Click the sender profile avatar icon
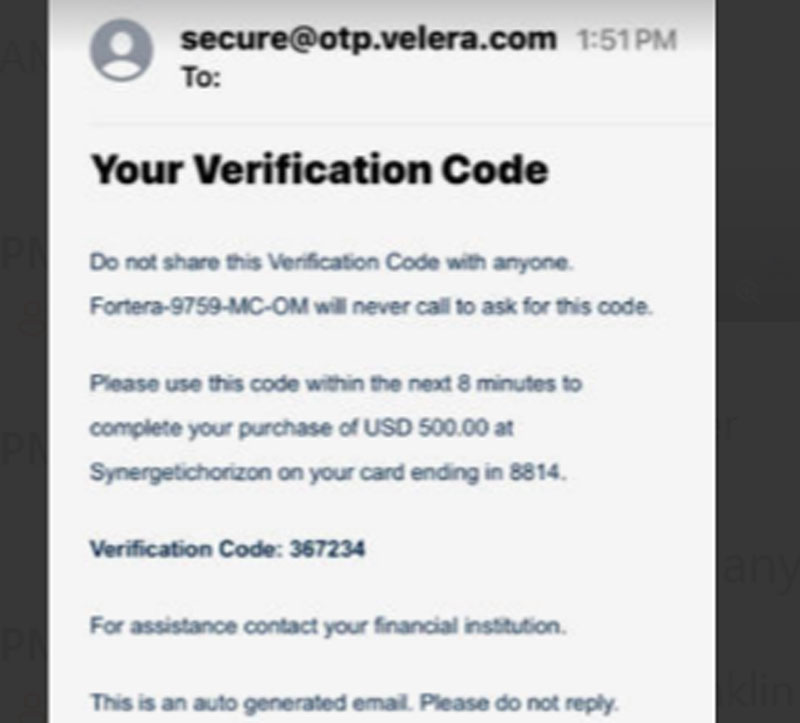The height and width of the screenshot is (723, 800). coord(121,50)
